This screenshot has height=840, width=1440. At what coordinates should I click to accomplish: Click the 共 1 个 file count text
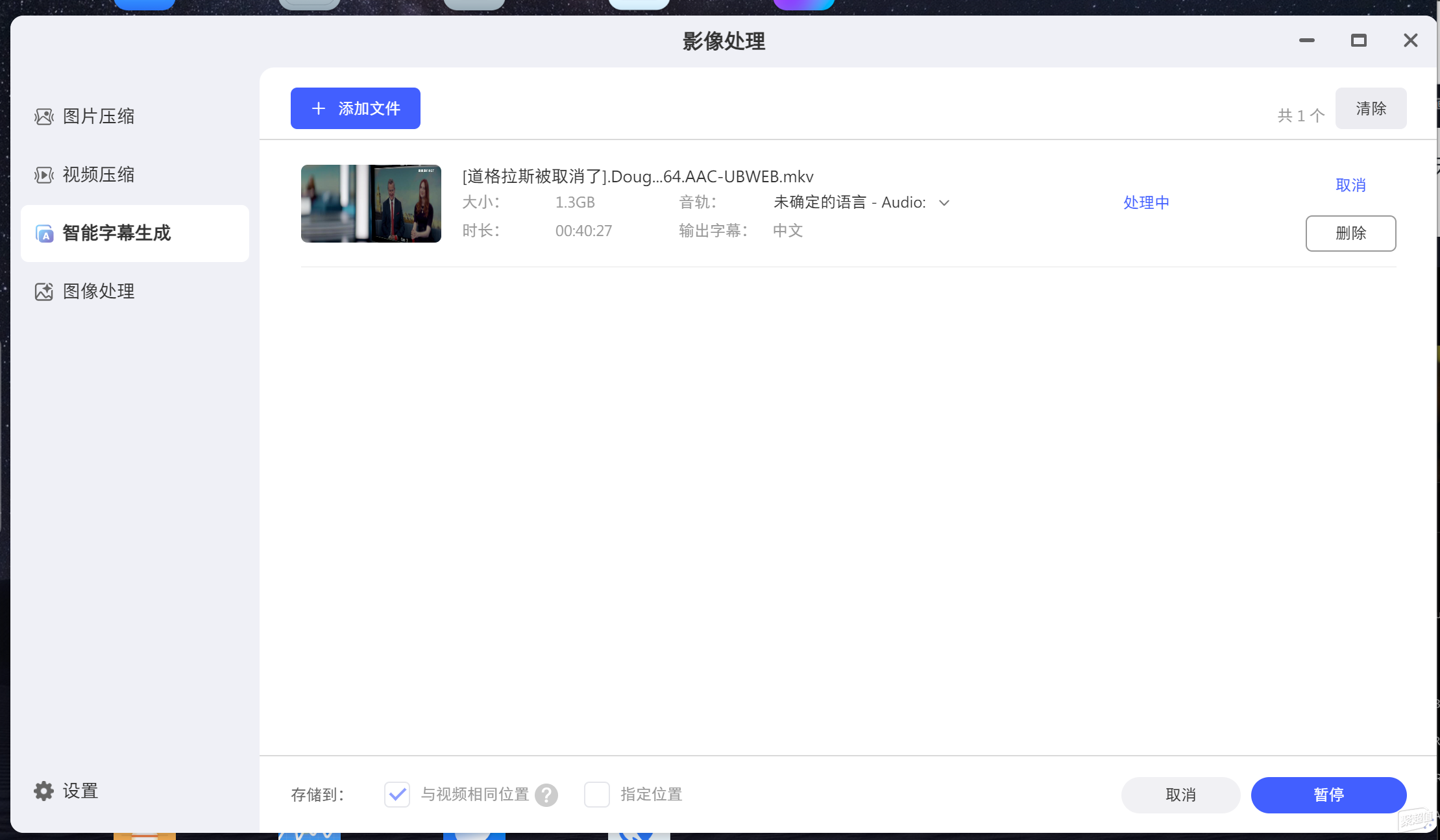(1301, 116)
